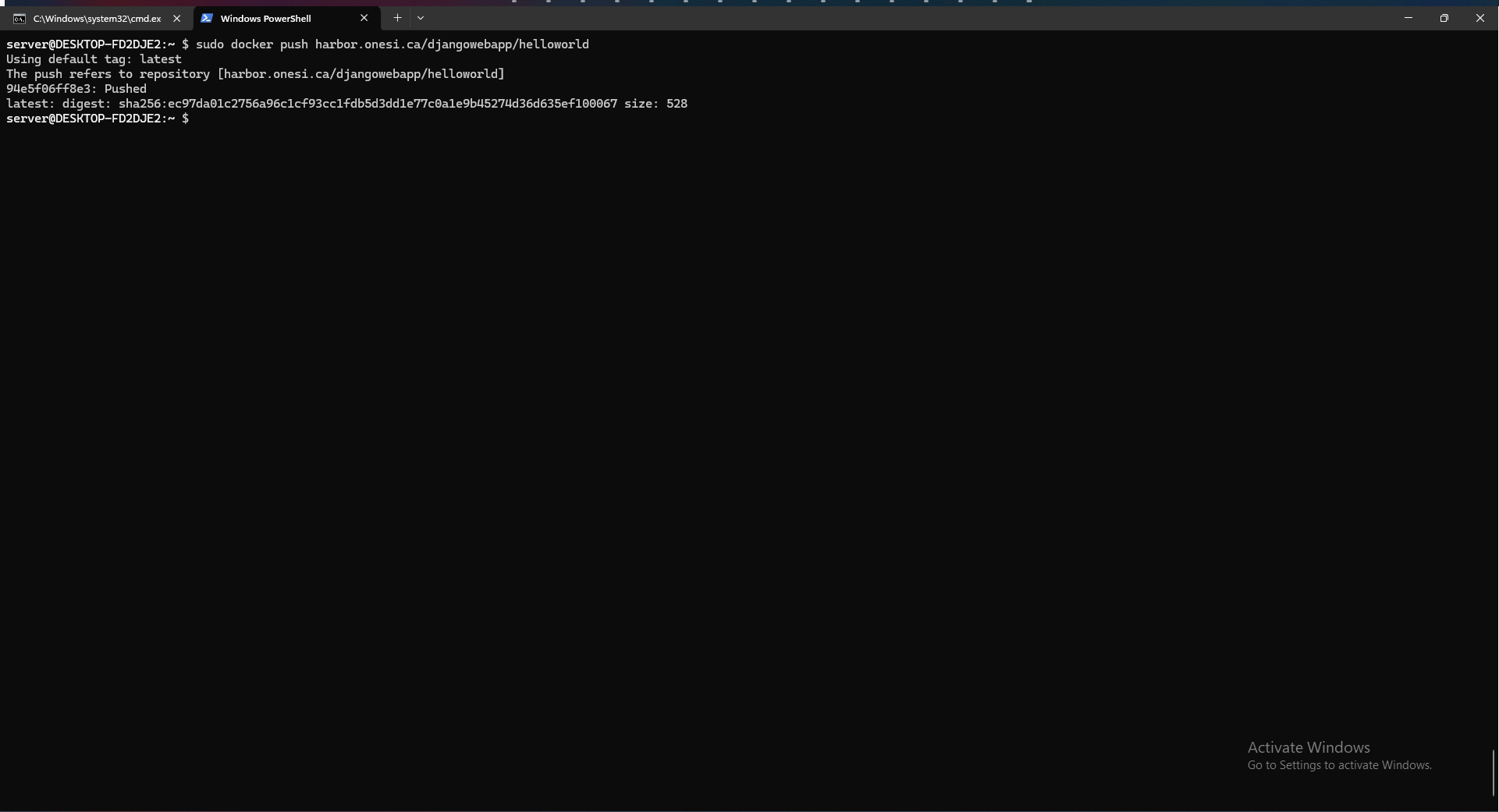The image size is (1499, 812).
Task: Close the Windows PowerShell tab
Action: [x=364, y=18]
